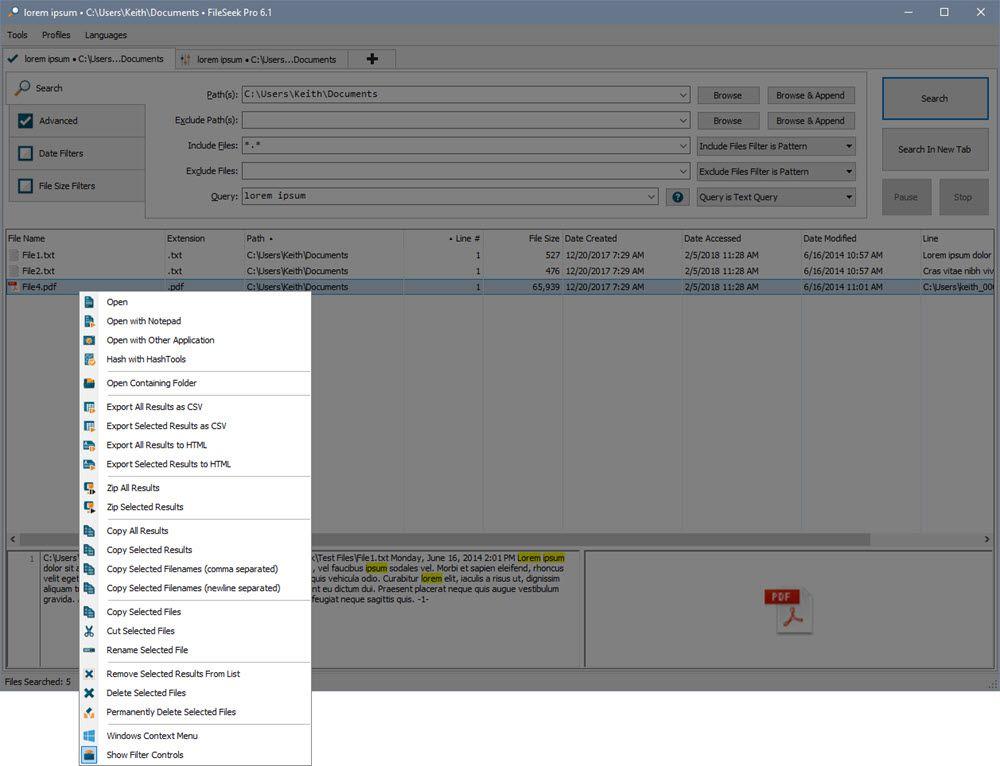This screenshot has height=766, width=1000.
Task: Switch to the first lorem ipsum tab
Action: pos(89,59)
